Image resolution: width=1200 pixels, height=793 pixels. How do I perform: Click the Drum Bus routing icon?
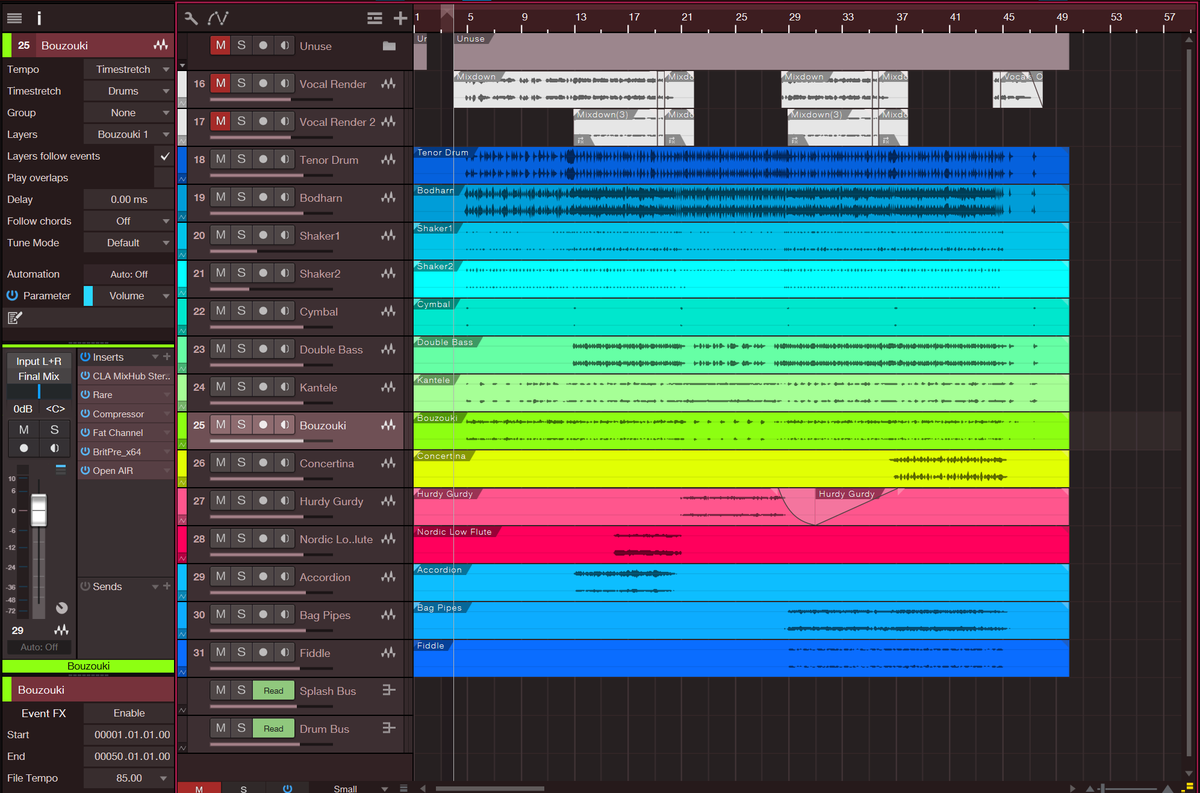389,729
